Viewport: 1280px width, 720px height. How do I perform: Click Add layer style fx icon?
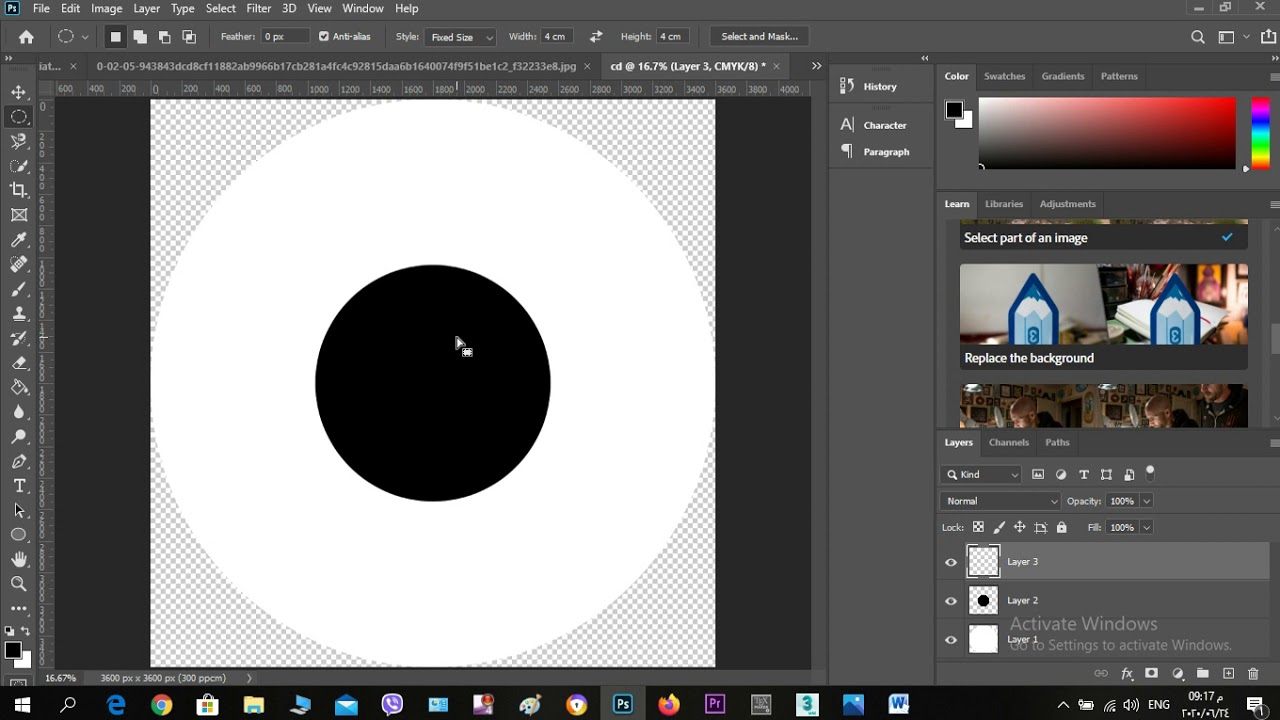(1127, 674)
